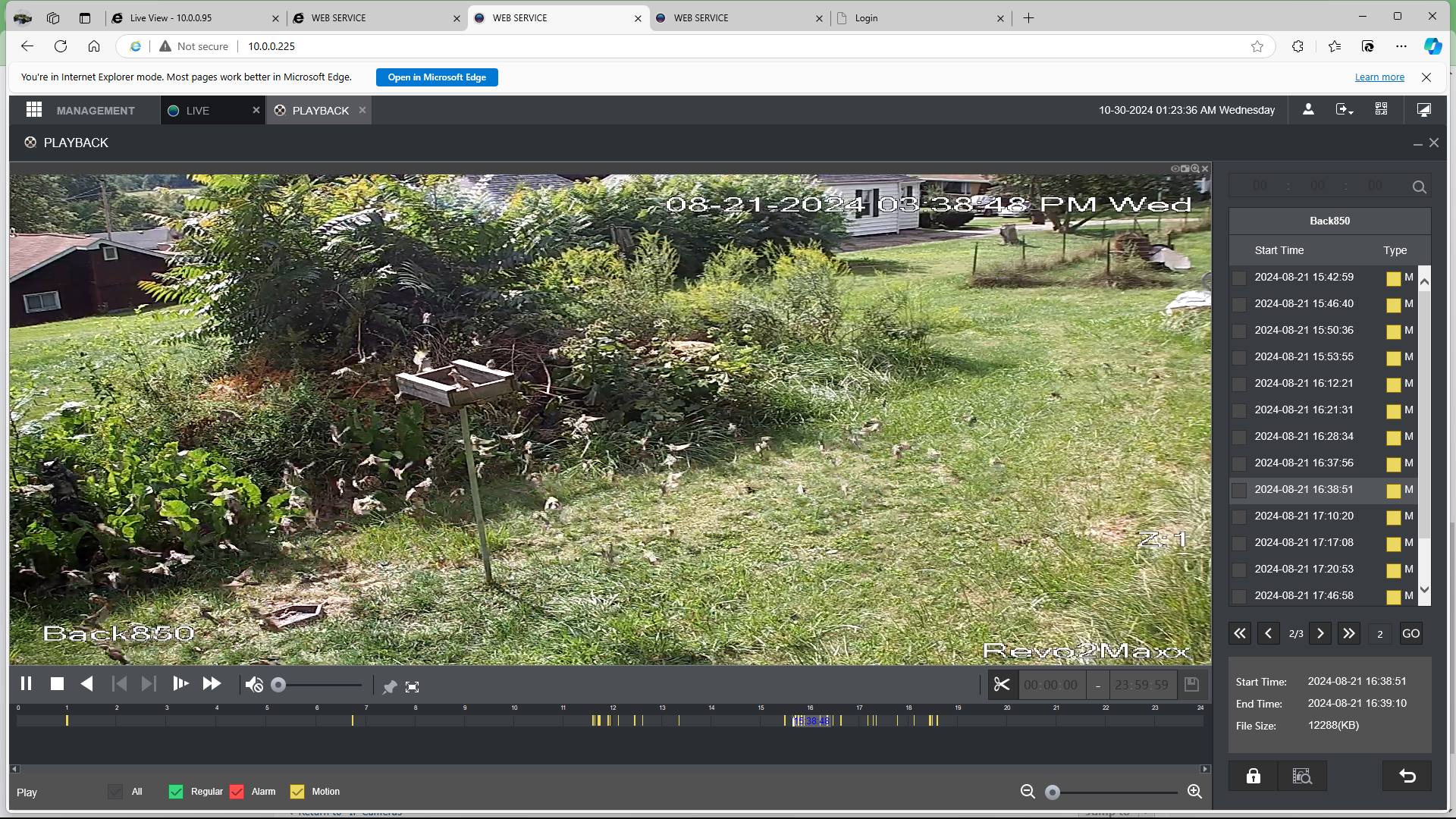1456x819 pixels.
Task: Zoom out the timeline
Action: (x=1028, y=792)
